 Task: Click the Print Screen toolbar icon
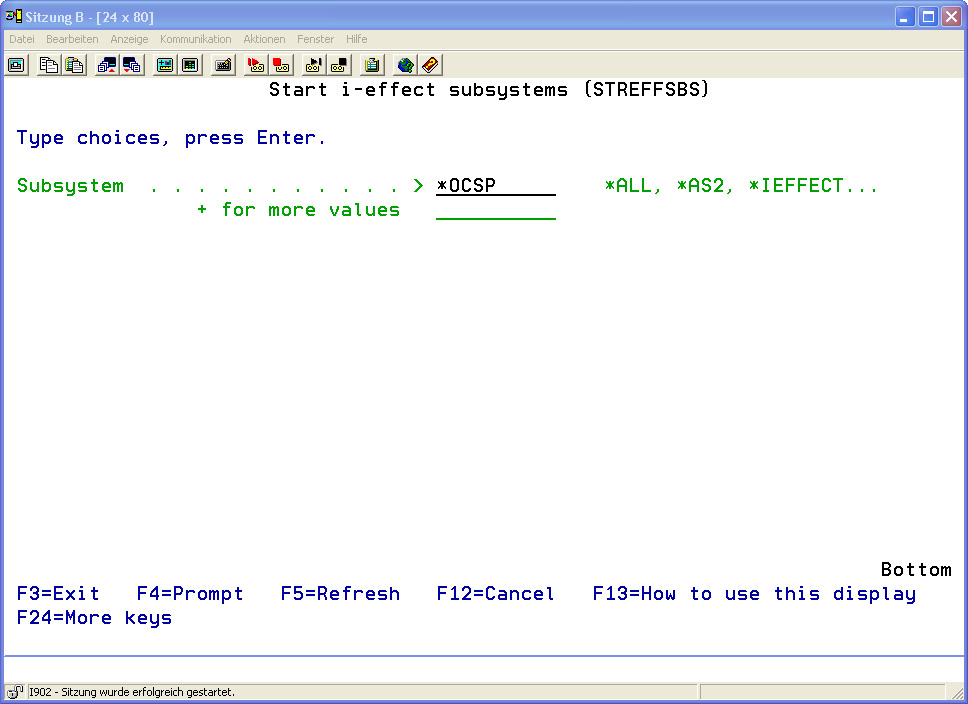(17, 65)
